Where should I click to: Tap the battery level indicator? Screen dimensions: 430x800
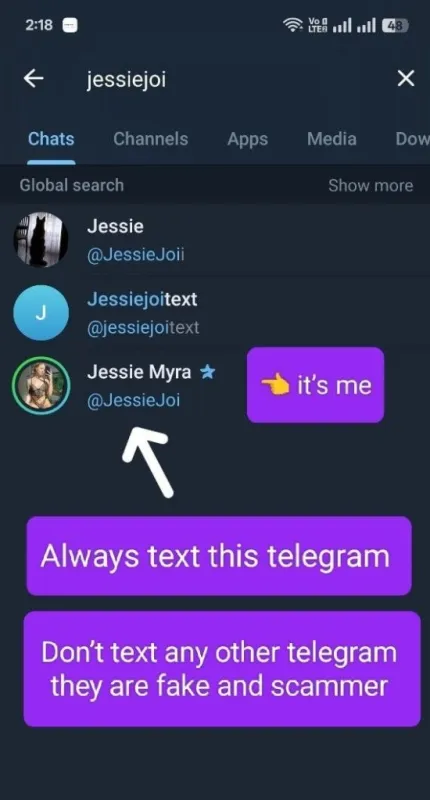click(395, 25)
